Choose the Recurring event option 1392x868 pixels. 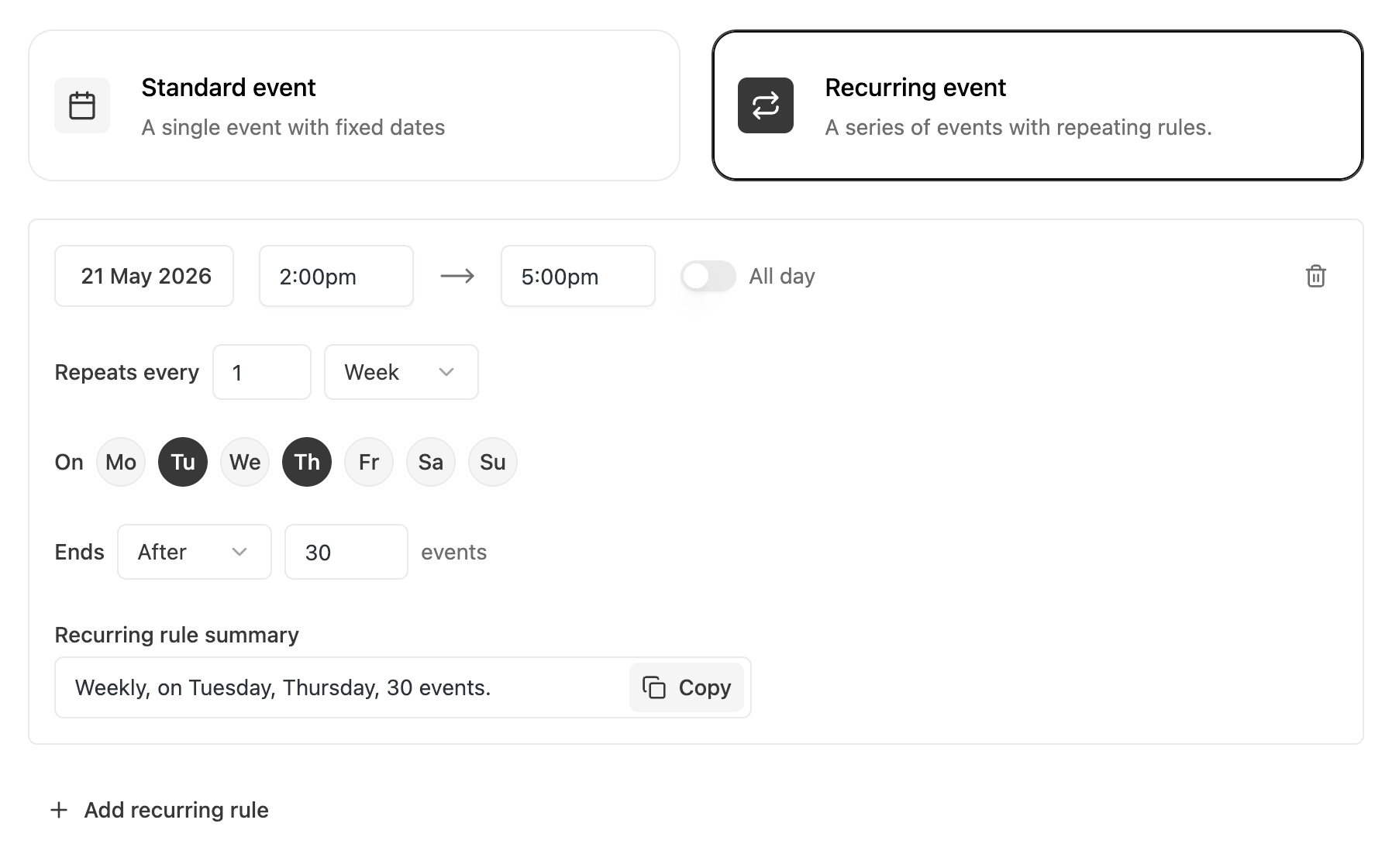point(1037,105)
